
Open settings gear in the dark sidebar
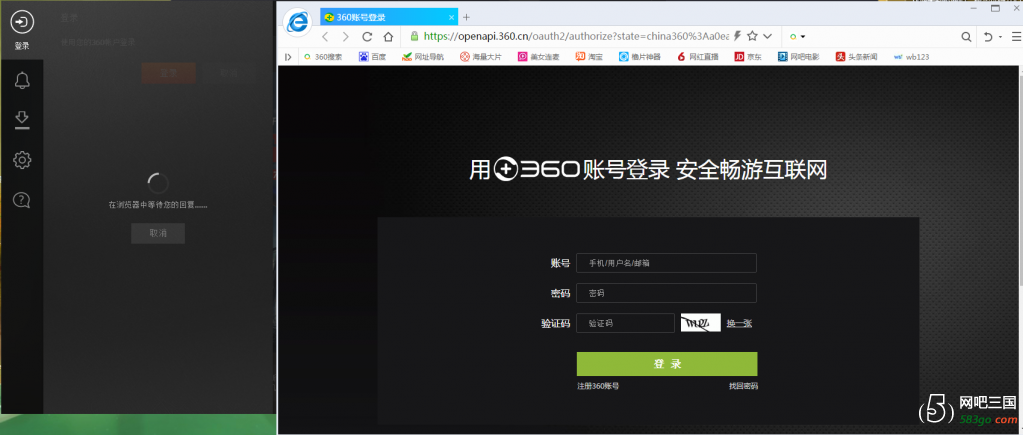pos(22,160)
